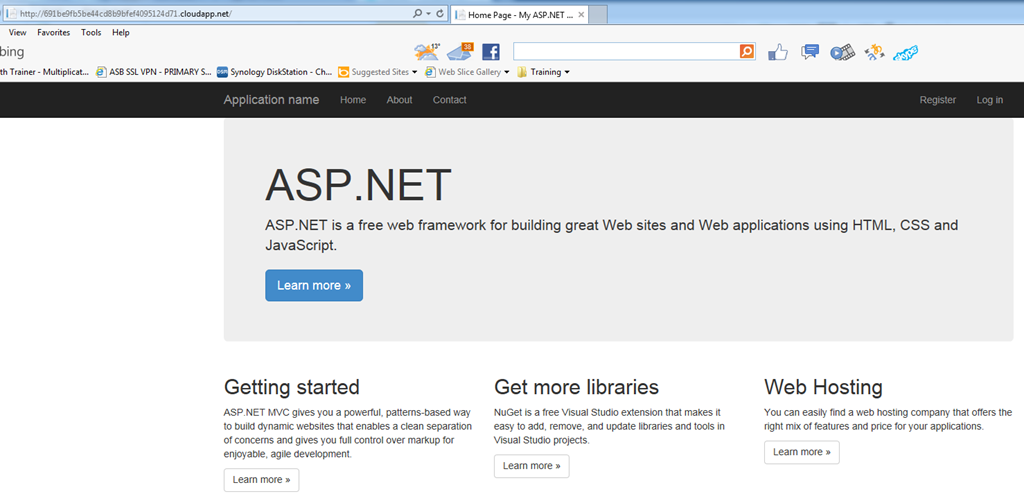Viewport: 1024px width, 494px height.
Task: Open the Favorites menu
Action: 54,33
